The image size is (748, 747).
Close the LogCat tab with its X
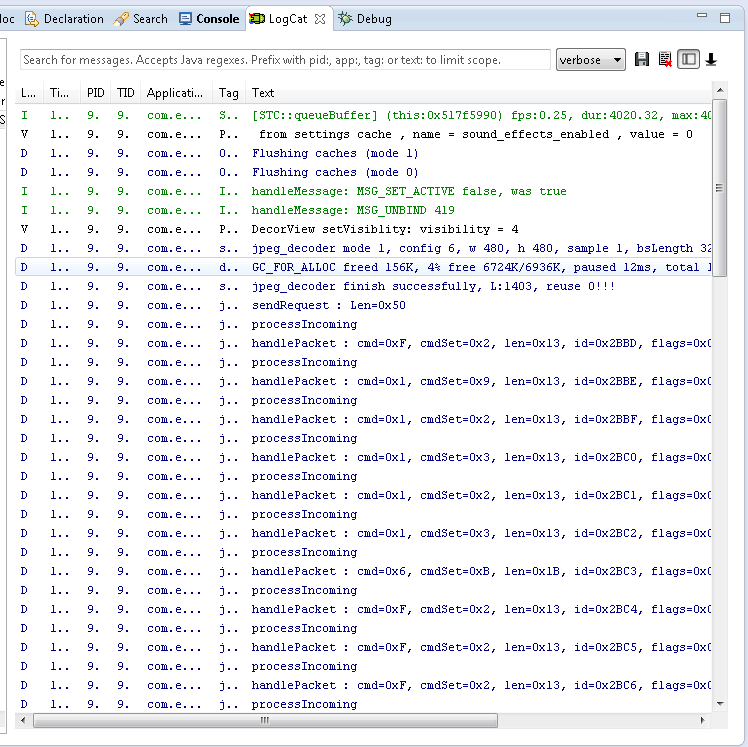tap(320, 19)
